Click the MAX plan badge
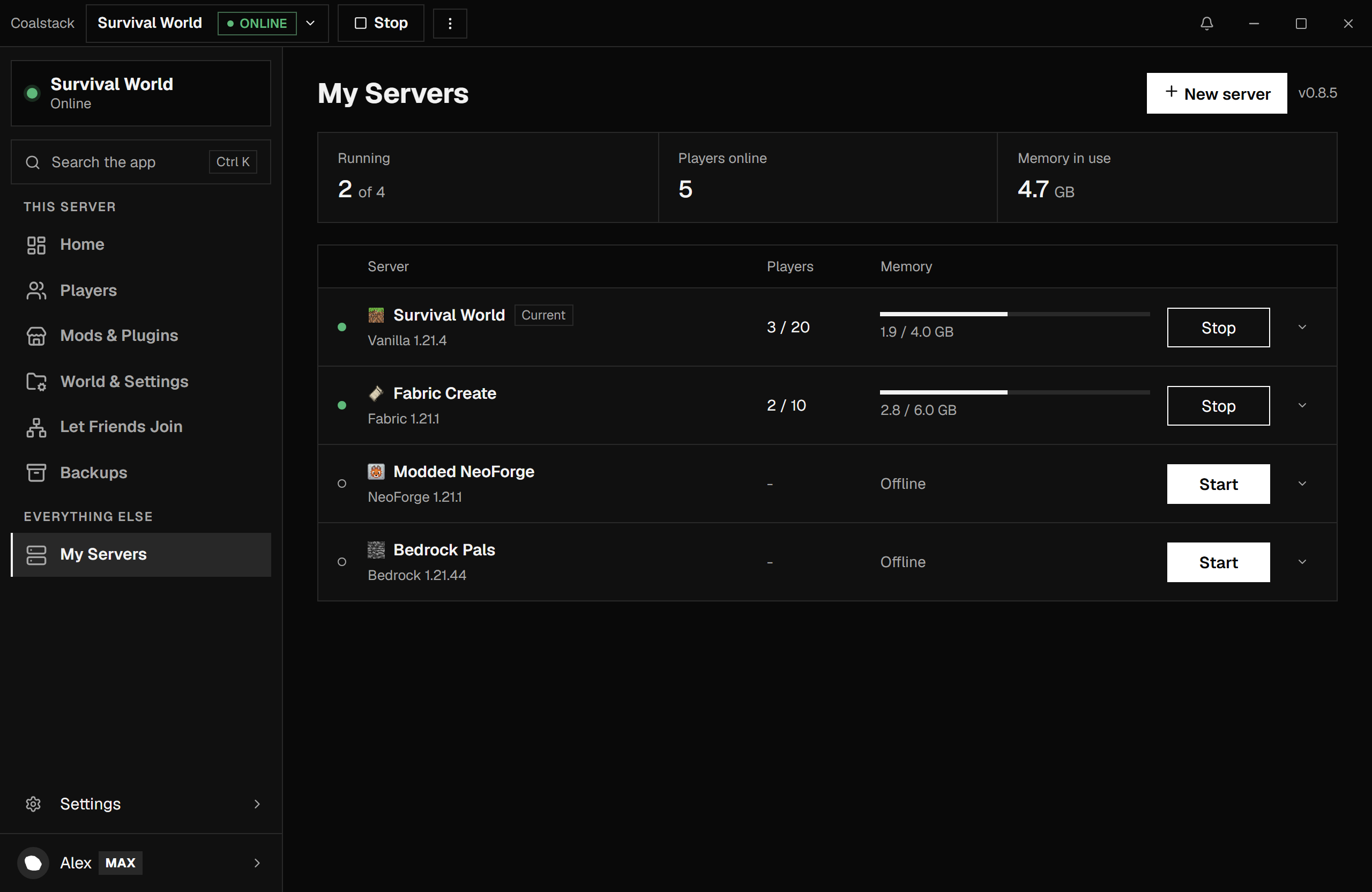The height and width of the screenshot is (892, 1372). coord(121,863)
